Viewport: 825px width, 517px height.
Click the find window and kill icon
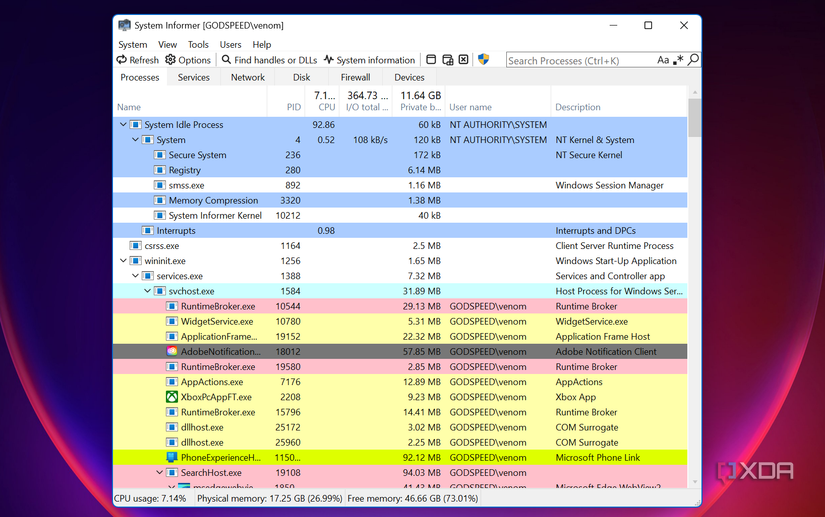463,59
